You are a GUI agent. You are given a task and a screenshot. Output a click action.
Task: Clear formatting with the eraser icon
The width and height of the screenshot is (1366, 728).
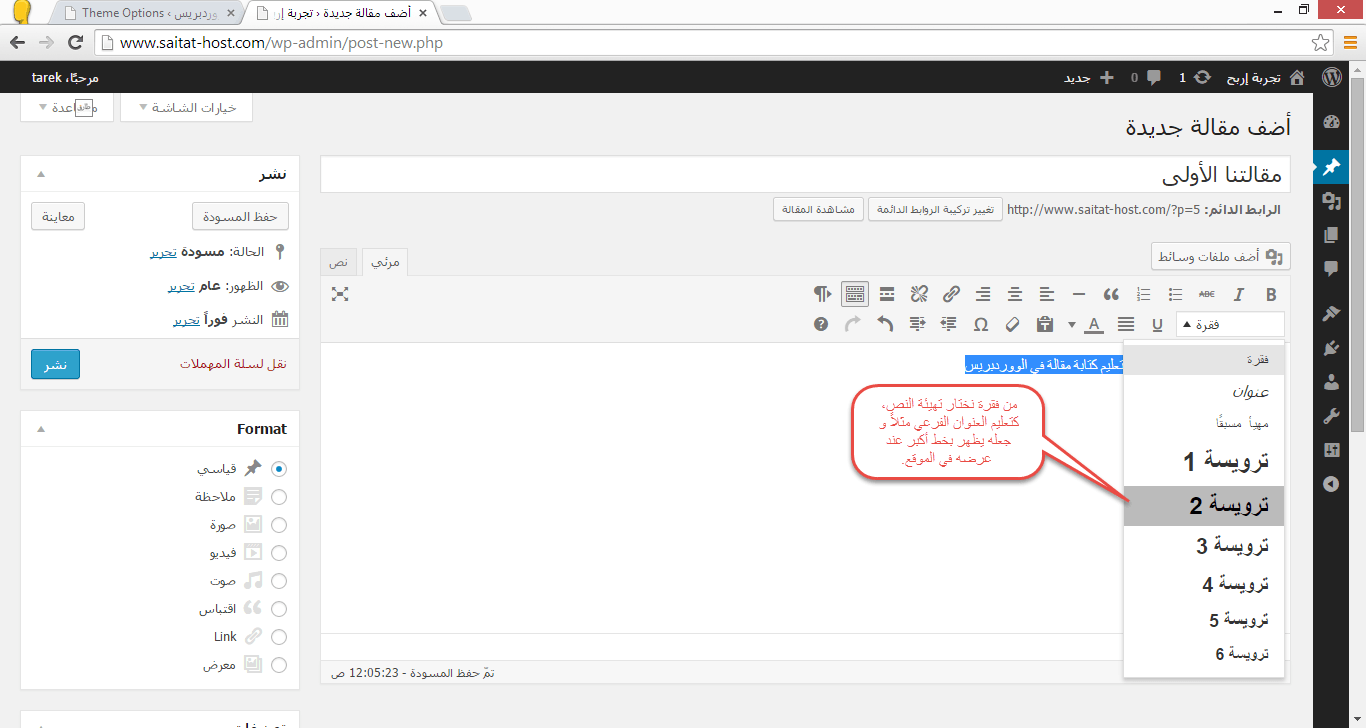pos(1013,324)
